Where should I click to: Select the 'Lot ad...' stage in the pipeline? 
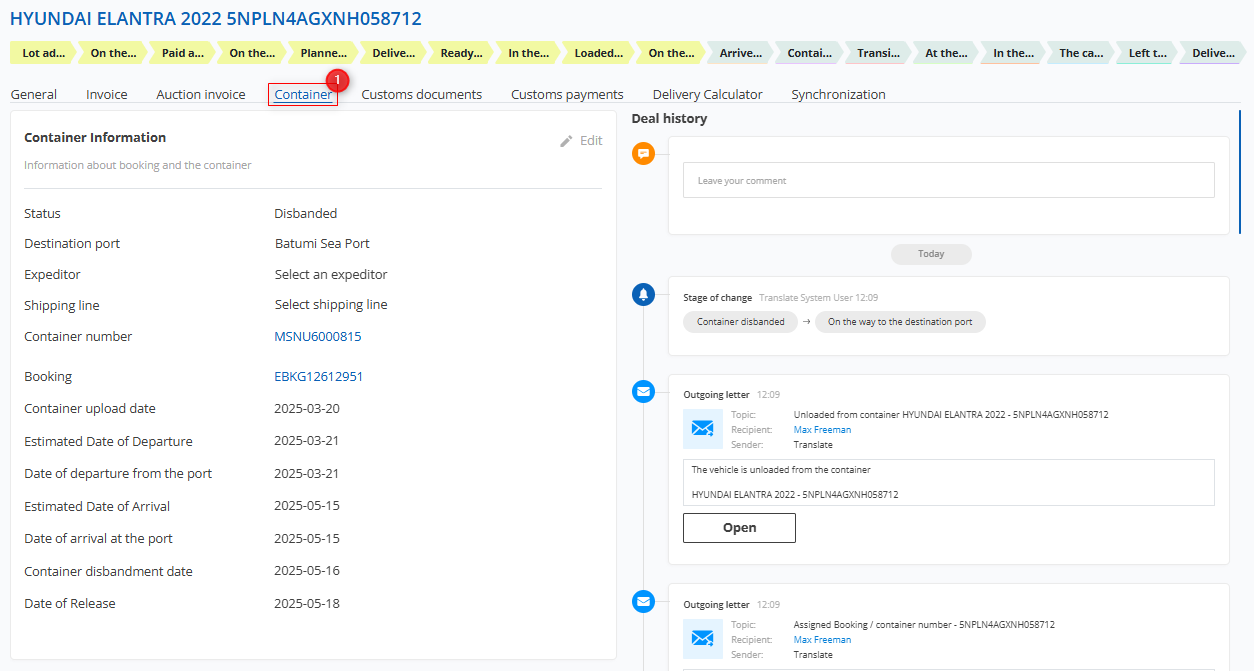pyautogui.click(x=44, y=53)
